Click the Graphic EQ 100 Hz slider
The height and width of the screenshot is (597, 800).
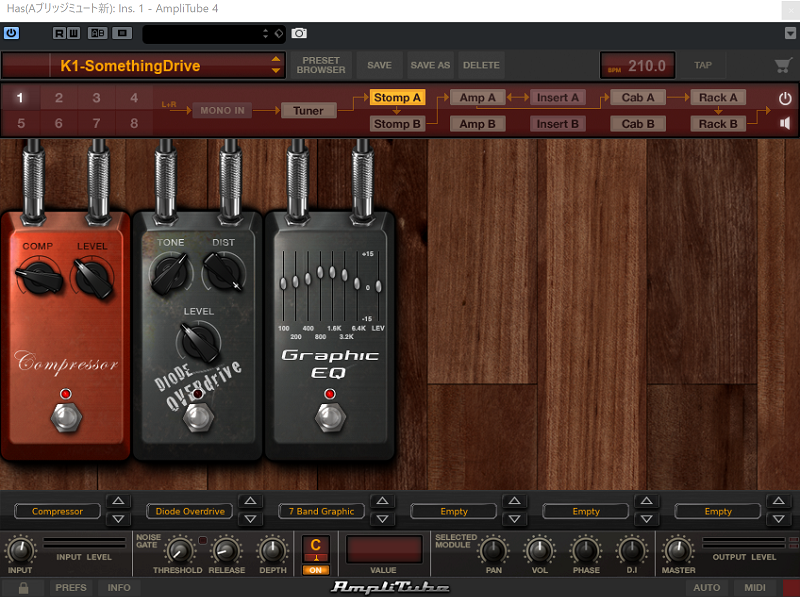click(284, 285)
